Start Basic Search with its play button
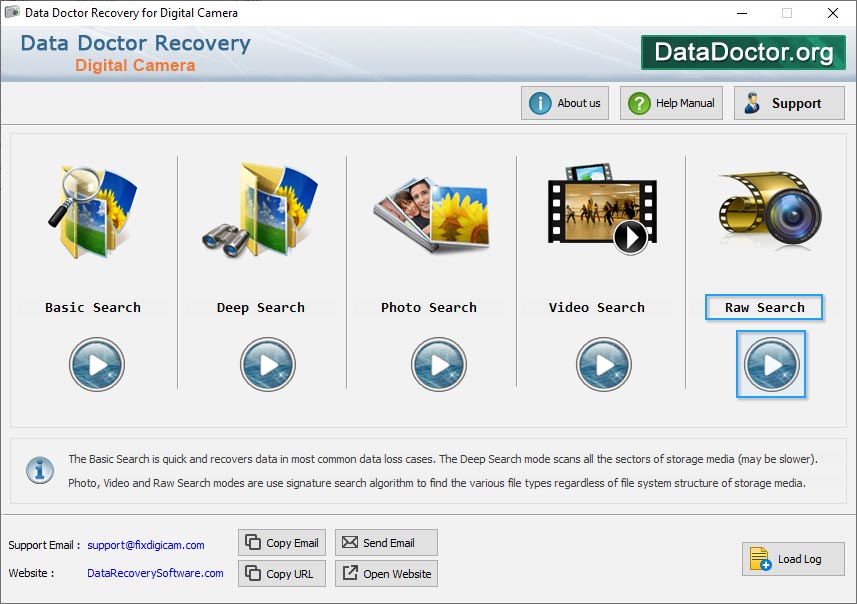Viewport: 857px width, 604px height. coord(97,365)
